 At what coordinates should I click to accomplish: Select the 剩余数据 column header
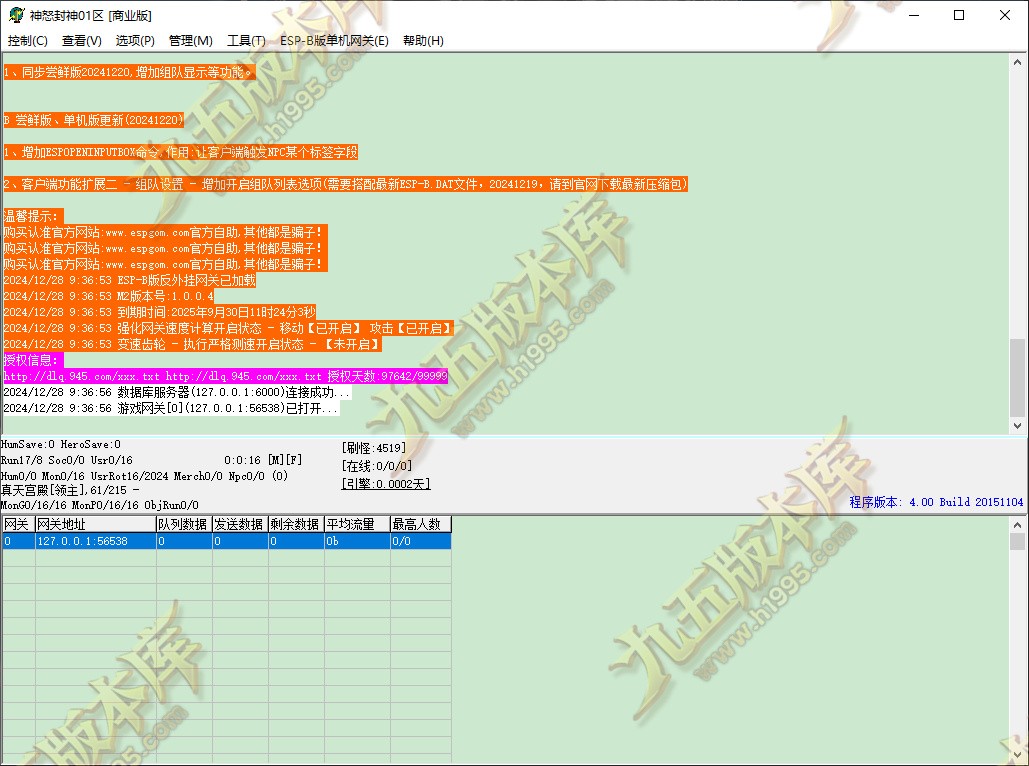click(296, 524)
